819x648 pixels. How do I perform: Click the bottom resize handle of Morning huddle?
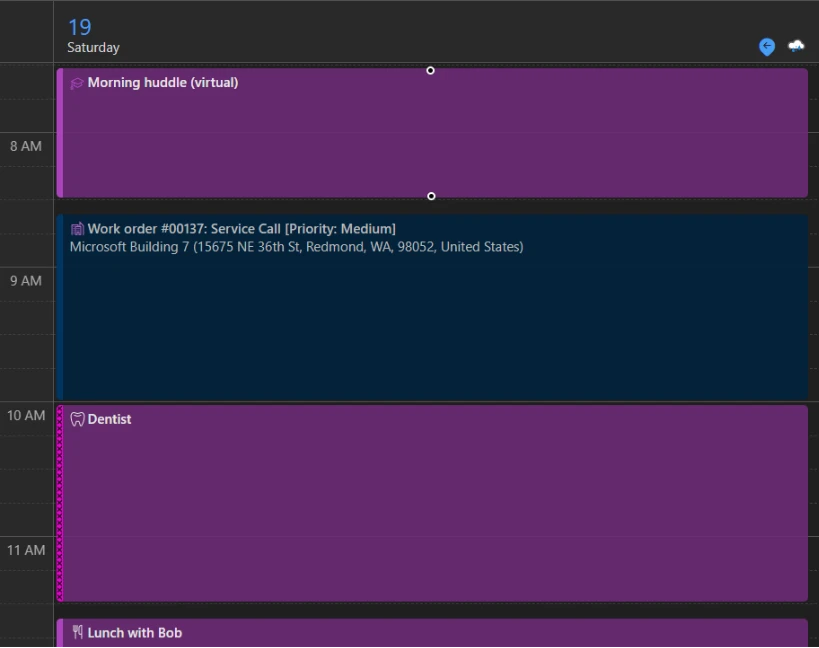[x=431, y=196]
